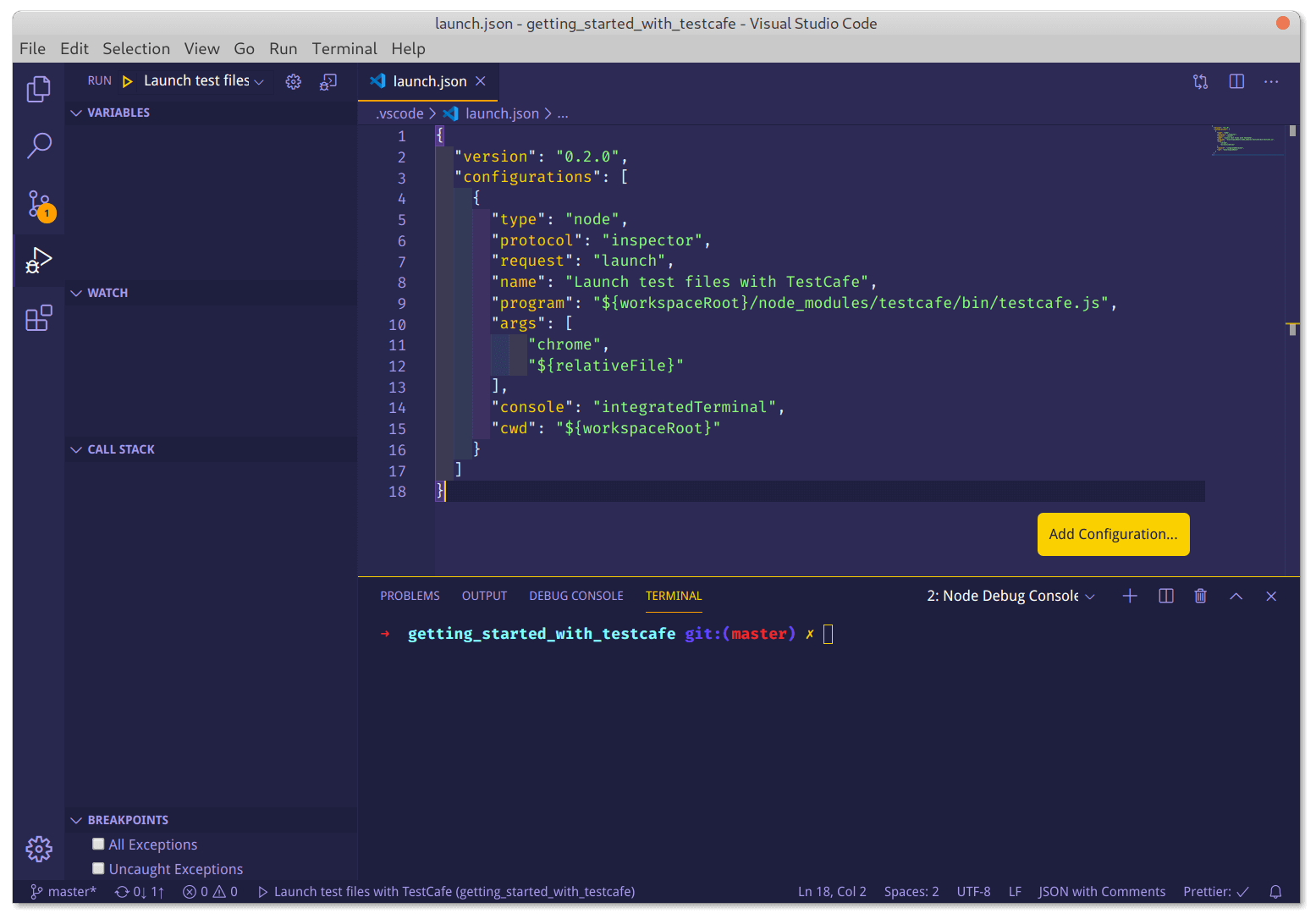Image resolution: width=1316 pixels, height=919 pixels.
Task: Enable Uncaught Exceptions breakpoint
Action: pos(98,868)
